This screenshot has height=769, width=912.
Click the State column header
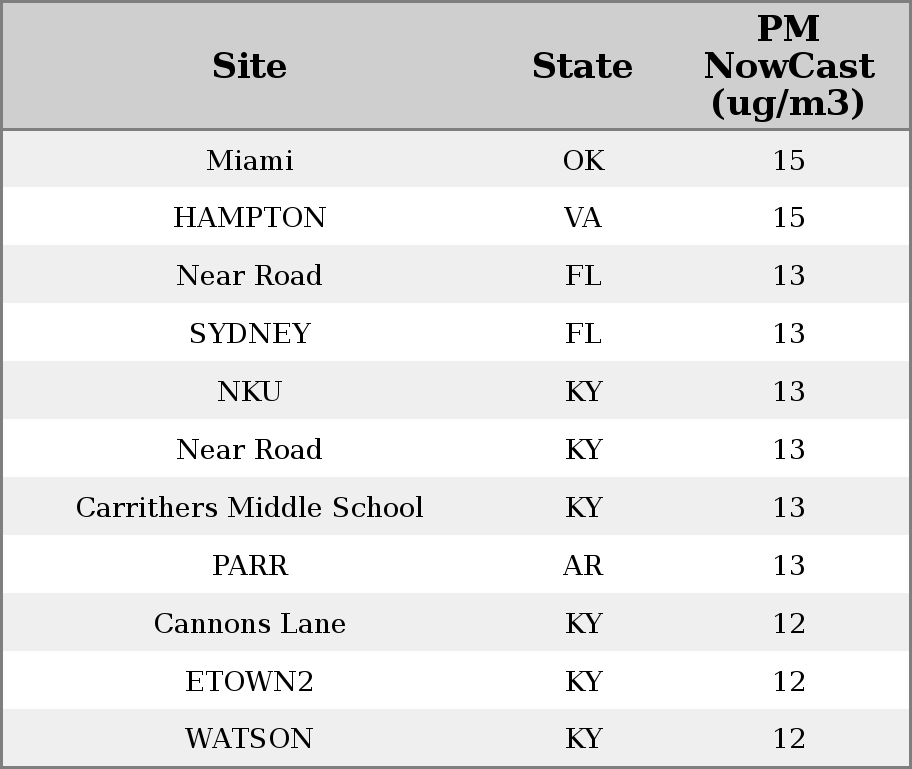582,66
